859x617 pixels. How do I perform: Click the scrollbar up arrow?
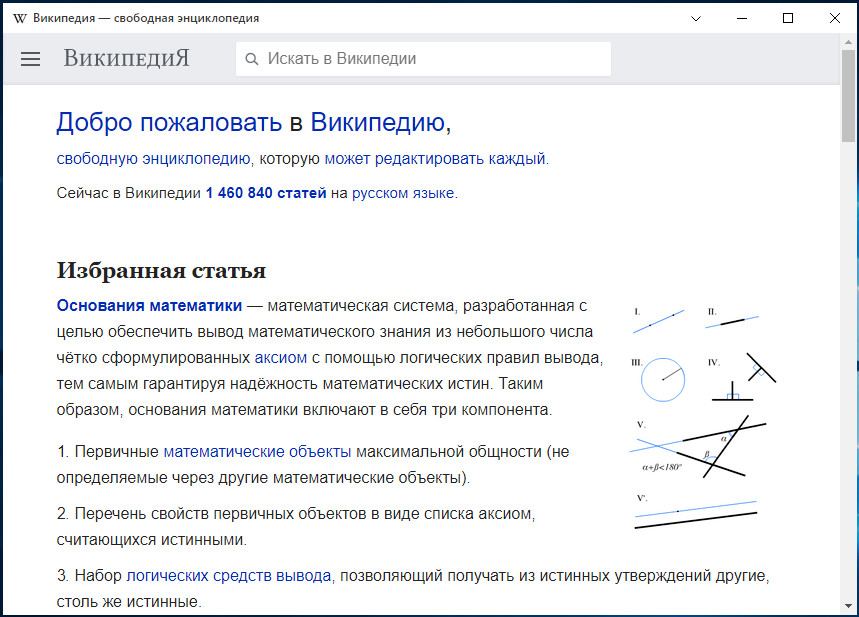(x=849, y=42)
